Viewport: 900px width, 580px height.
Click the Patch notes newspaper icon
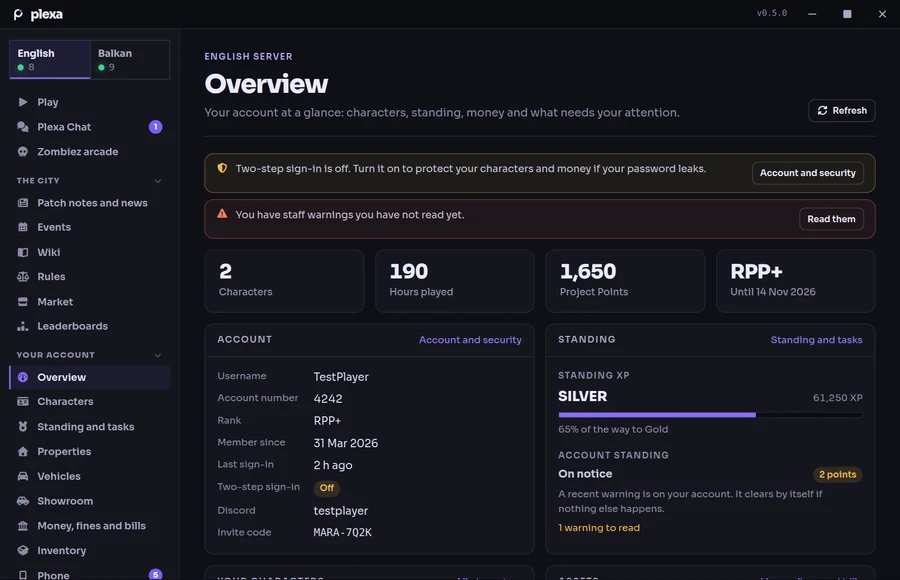coord(23,203)
